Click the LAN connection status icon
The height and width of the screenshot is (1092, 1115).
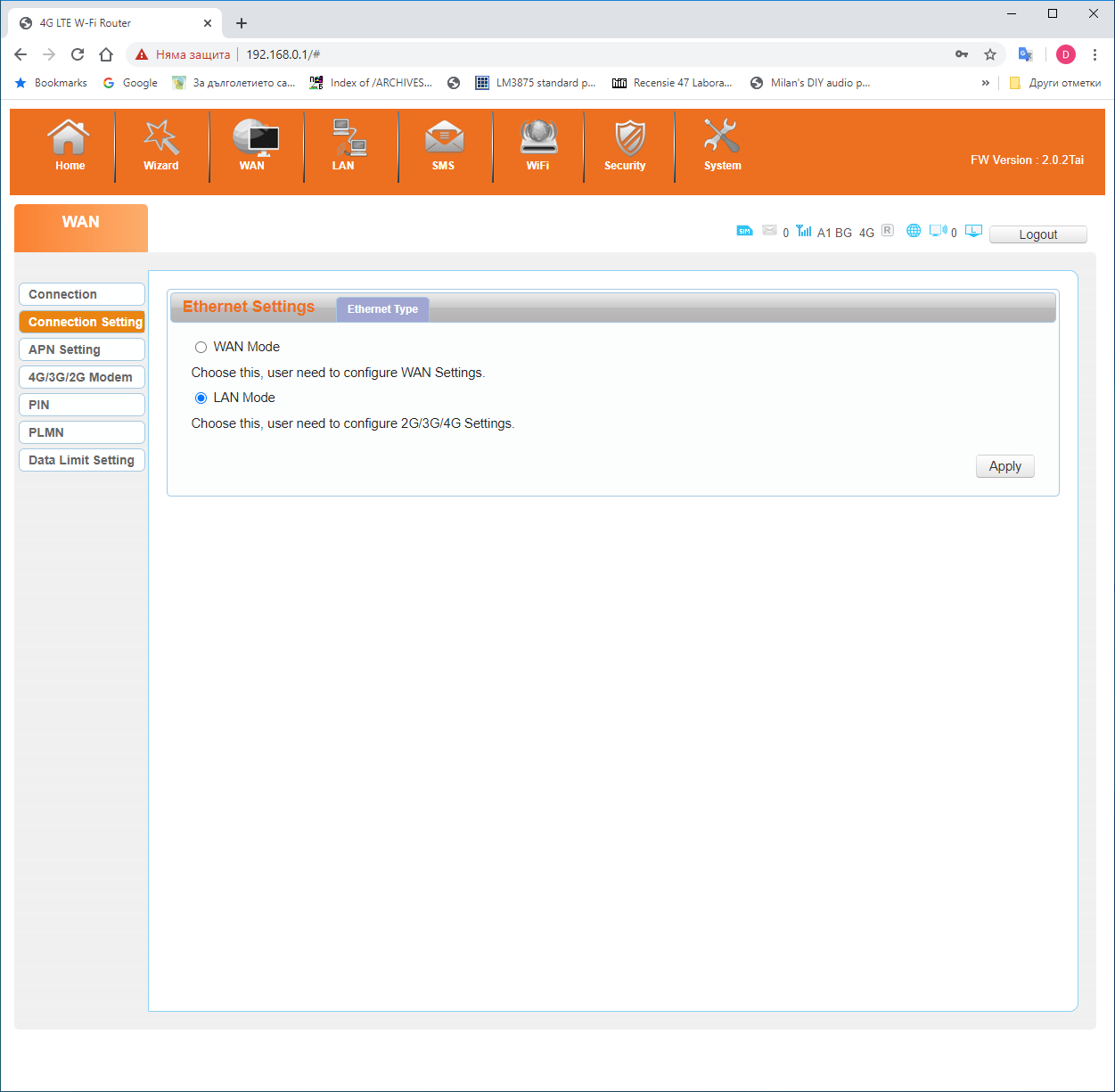click(973, 231)
